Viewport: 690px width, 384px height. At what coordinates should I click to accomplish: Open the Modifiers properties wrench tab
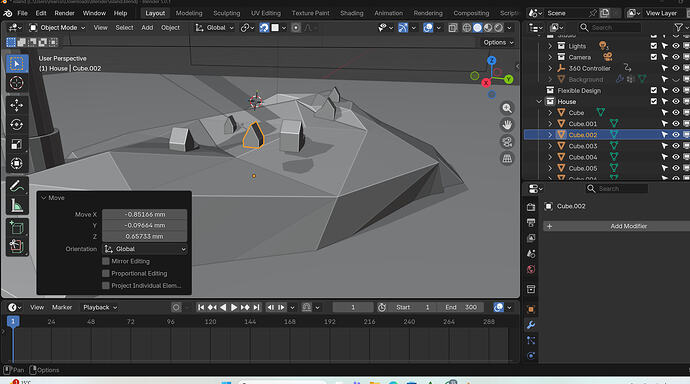click(x=531, y=325)
